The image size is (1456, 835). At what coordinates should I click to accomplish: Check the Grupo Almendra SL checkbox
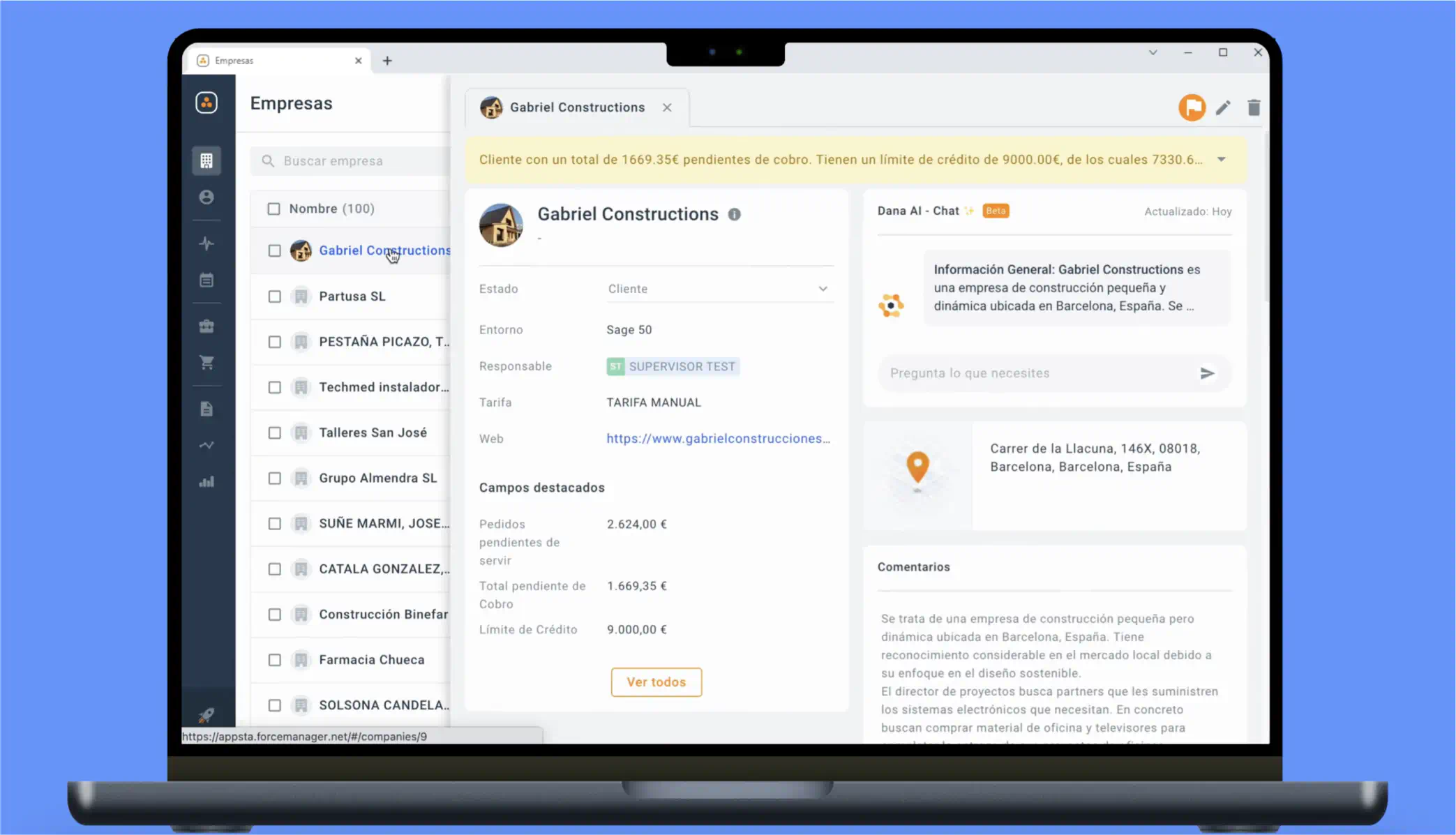point(275,478)
